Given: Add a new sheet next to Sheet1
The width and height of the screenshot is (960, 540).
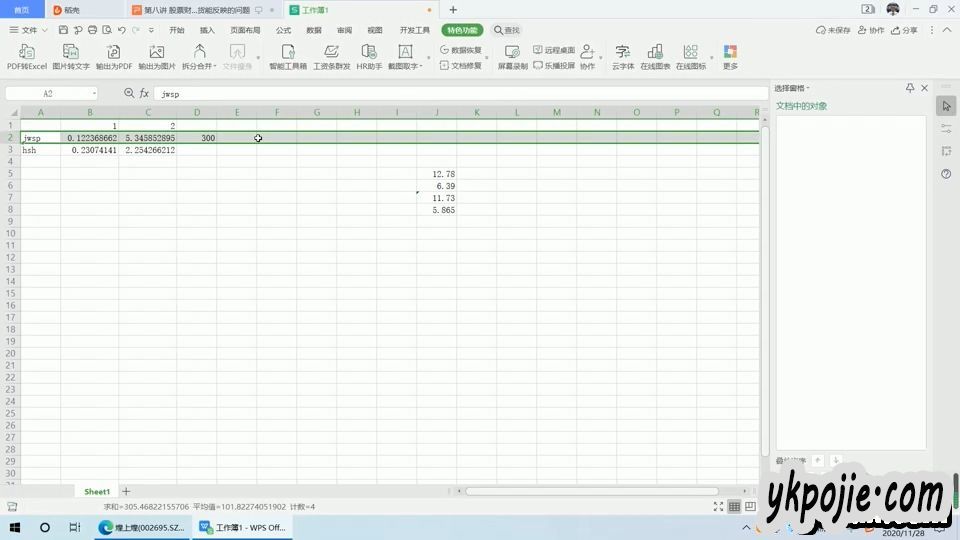Looking at the screenshot, I should (x=126, y=491).
